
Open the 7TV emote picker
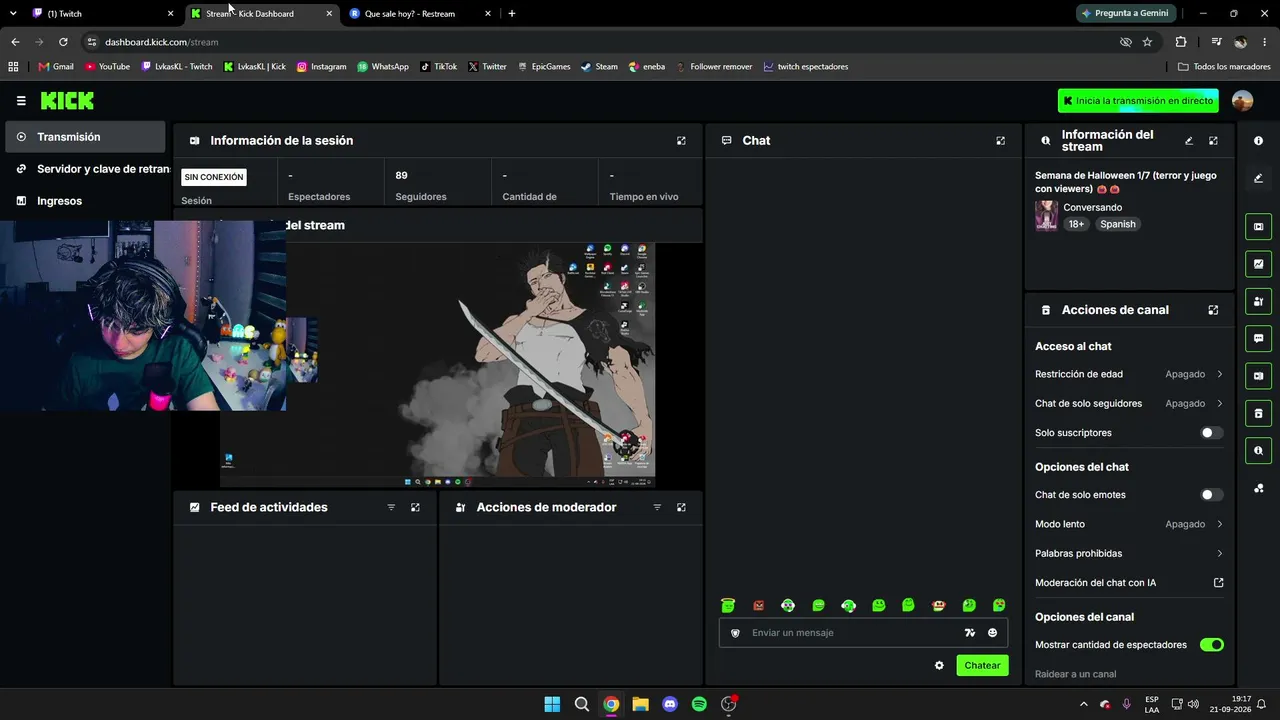[969, 633]
